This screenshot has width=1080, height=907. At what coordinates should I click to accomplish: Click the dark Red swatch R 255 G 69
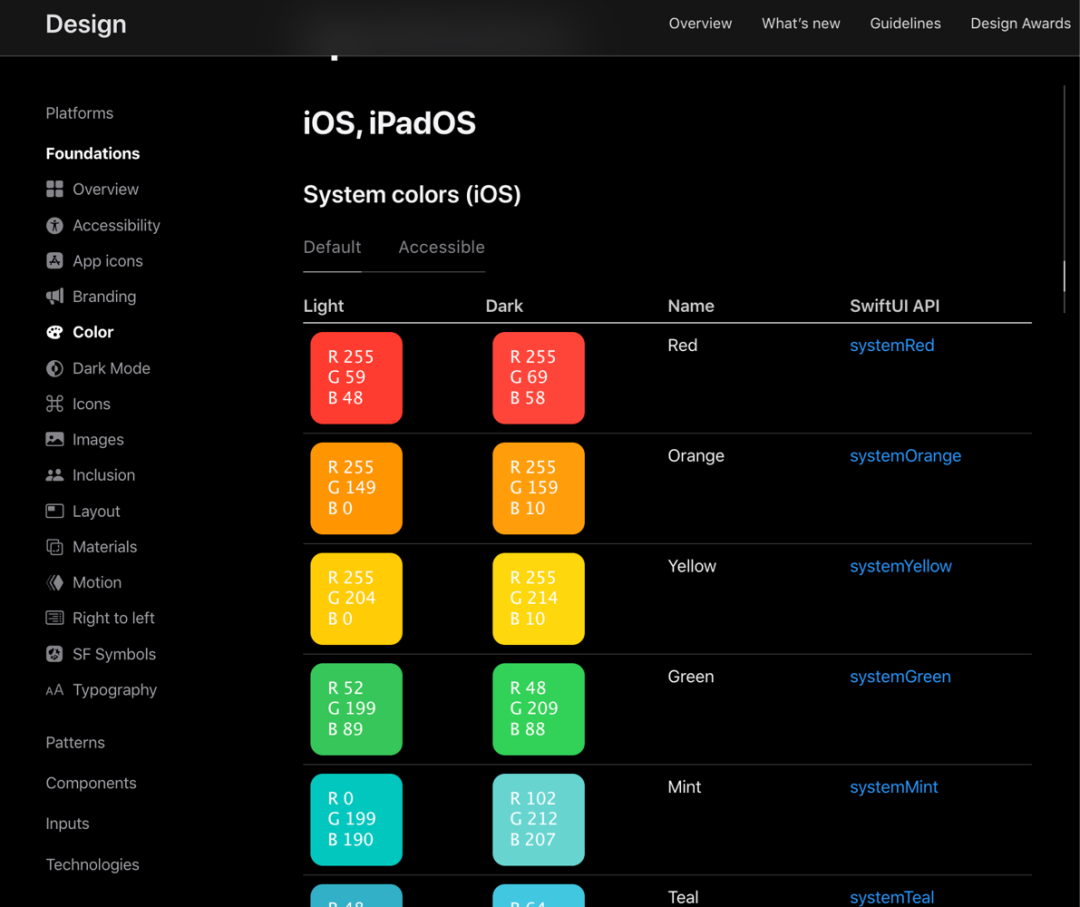pos(539,378)
